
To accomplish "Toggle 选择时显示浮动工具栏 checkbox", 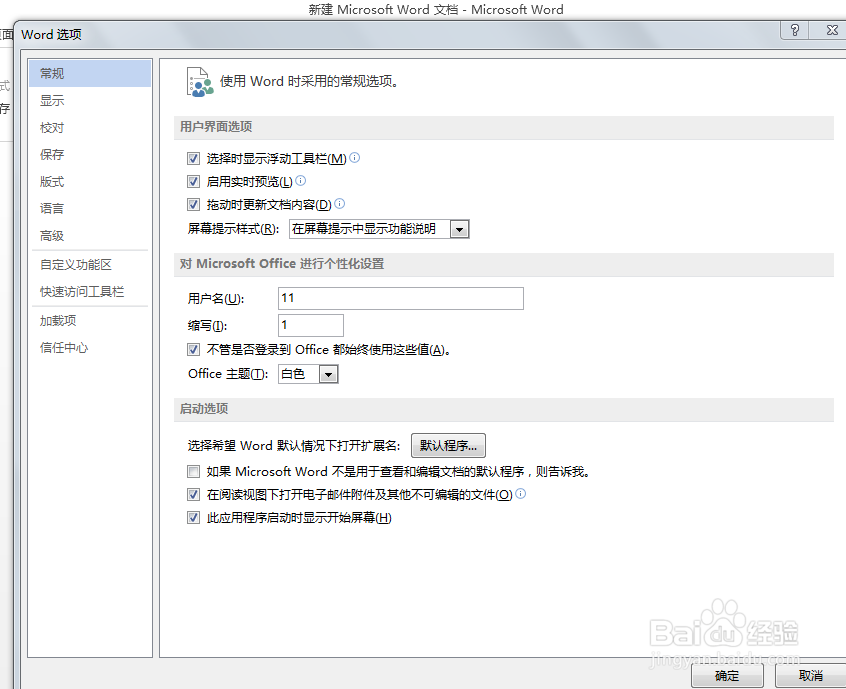I will (x=193, y=159).
